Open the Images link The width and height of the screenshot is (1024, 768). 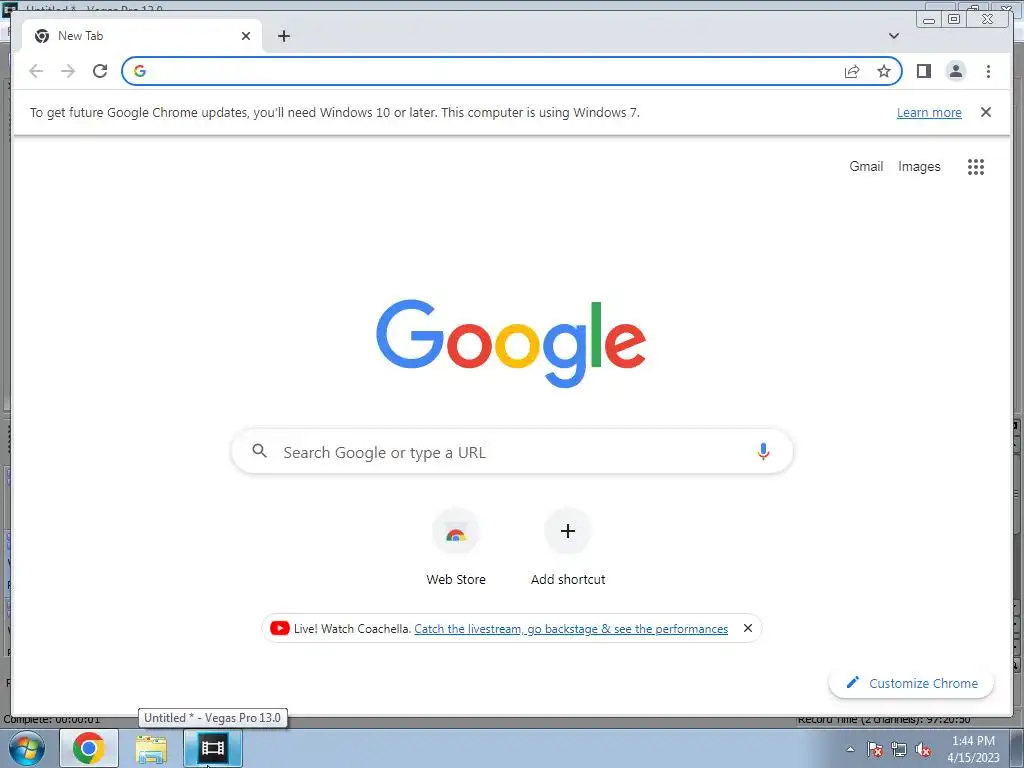point(919,167)
